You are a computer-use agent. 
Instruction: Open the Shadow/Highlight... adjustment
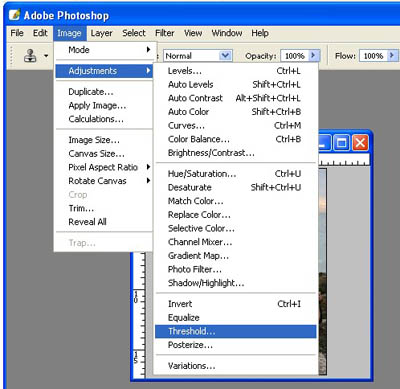point(236,283)
